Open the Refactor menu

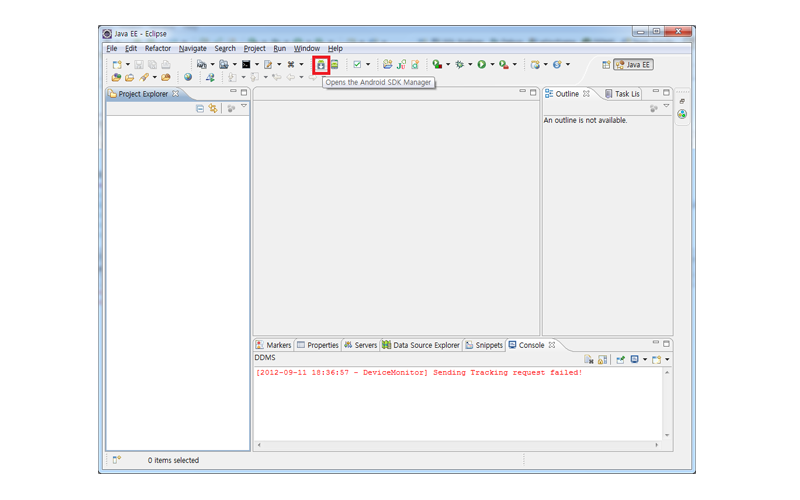pyautogui.click(x=158, y=48)
